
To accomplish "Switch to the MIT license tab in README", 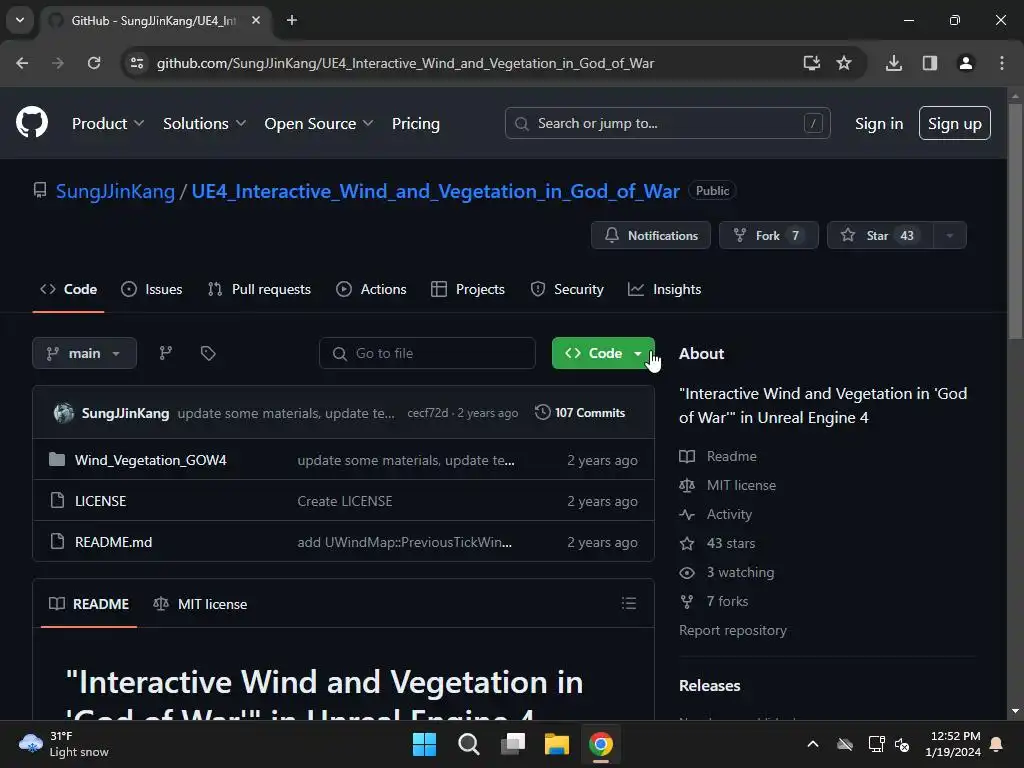I will coord(200,604).
